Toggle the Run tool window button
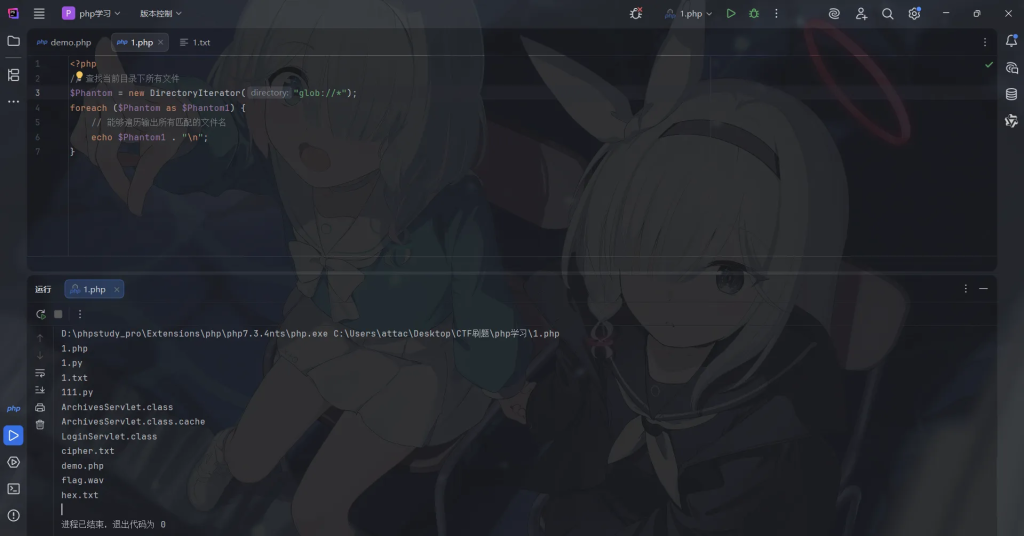Screen dimensions: 1024x536 click(14, 436)
